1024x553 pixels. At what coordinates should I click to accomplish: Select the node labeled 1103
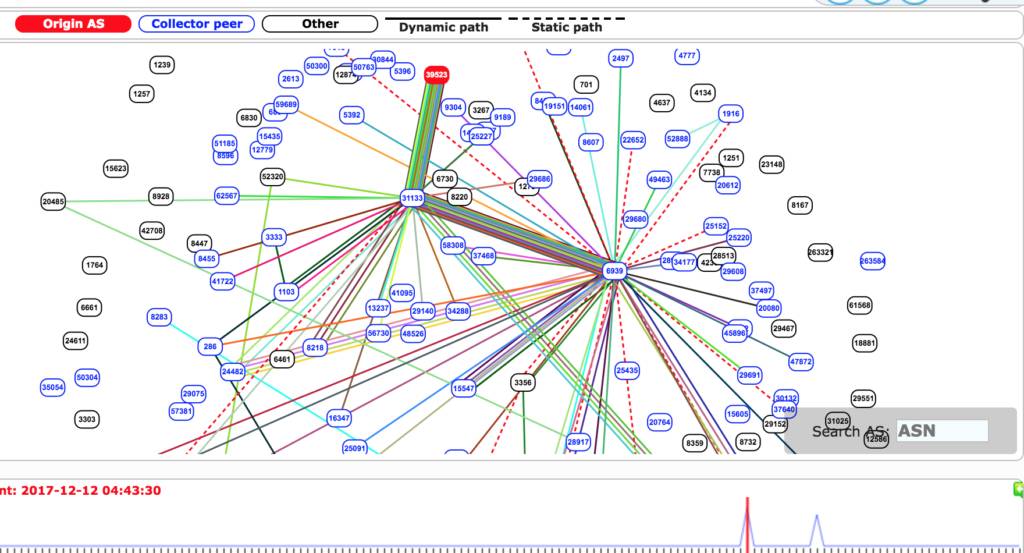tap(287, 292)
